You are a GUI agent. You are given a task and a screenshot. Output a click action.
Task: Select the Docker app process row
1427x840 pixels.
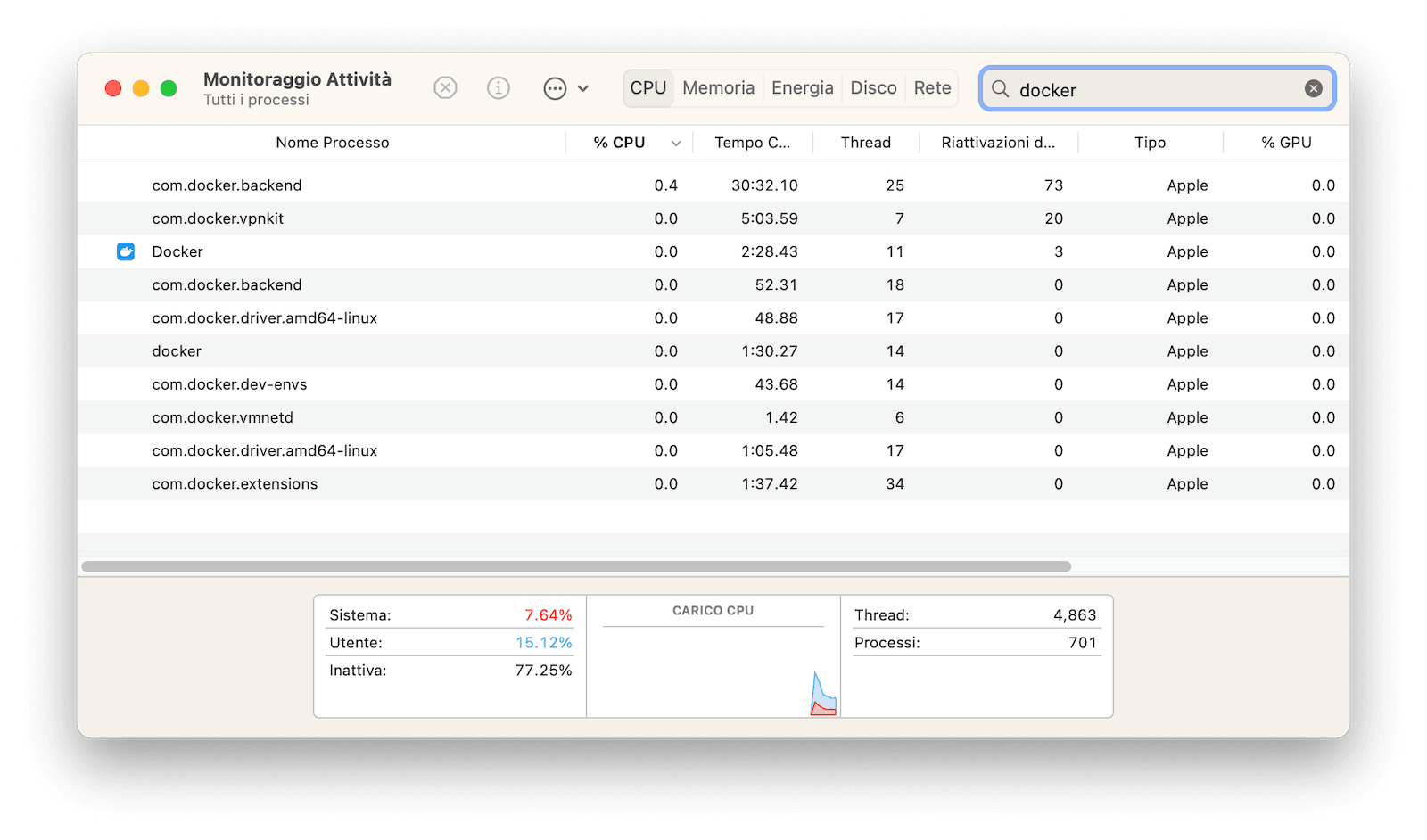tap(713, 251)
